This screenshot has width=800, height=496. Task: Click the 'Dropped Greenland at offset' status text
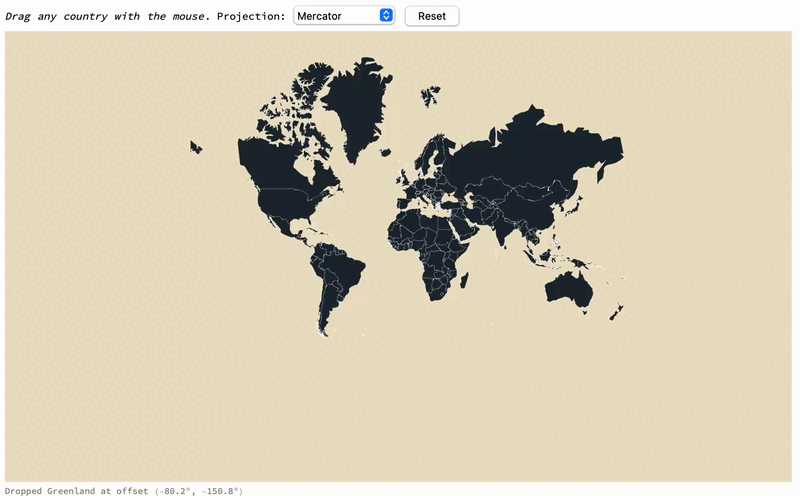pos(123,491)
